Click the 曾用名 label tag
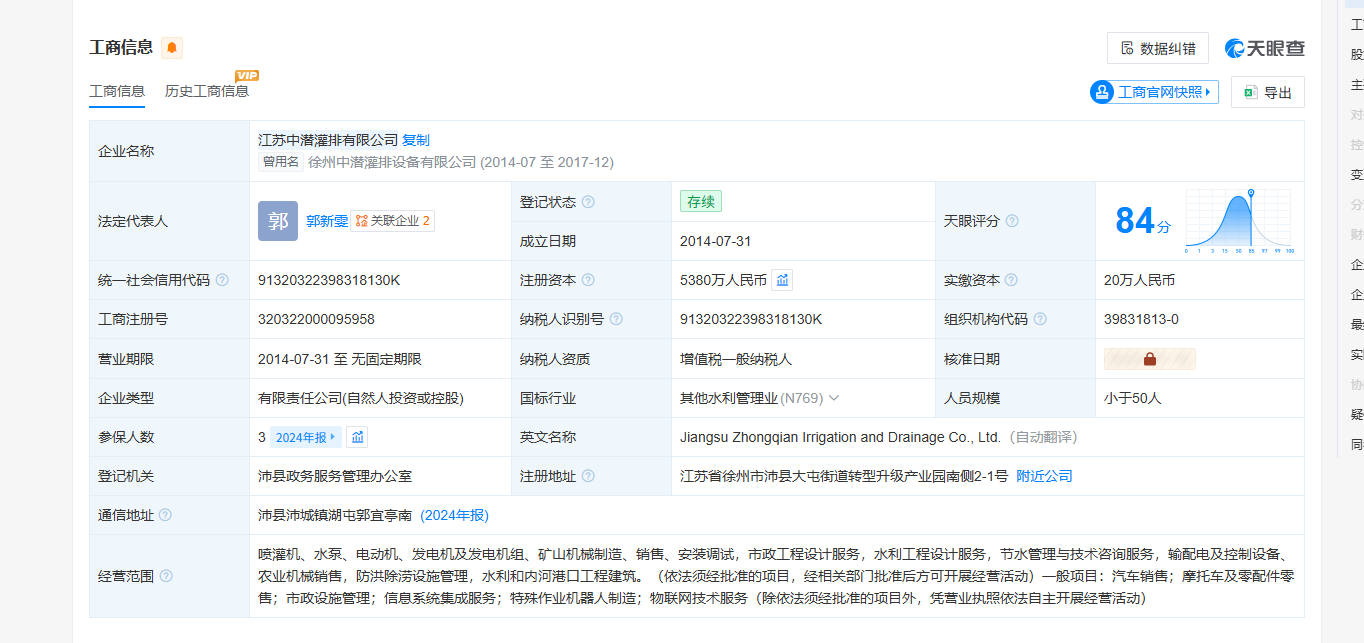 (281, 162)
